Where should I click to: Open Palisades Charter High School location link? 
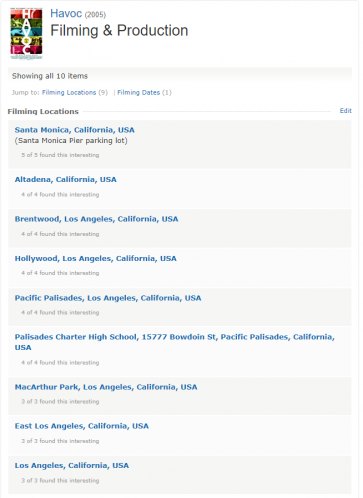[175, 342]
